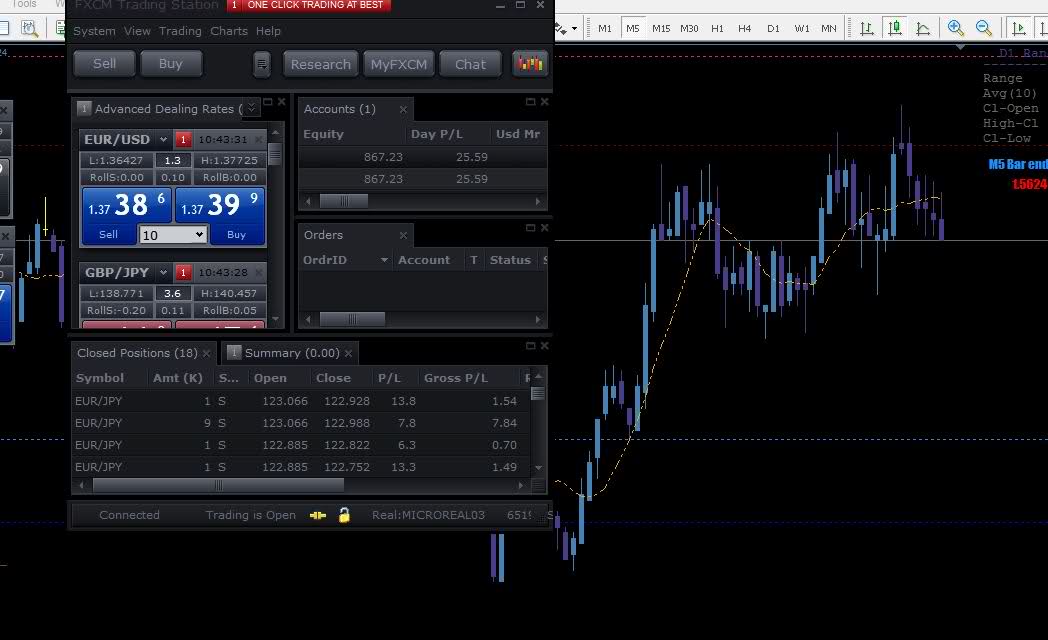1048x640 pixels.
Task: Switch to candlestick chart style
Action: click(x=894, y=28)
